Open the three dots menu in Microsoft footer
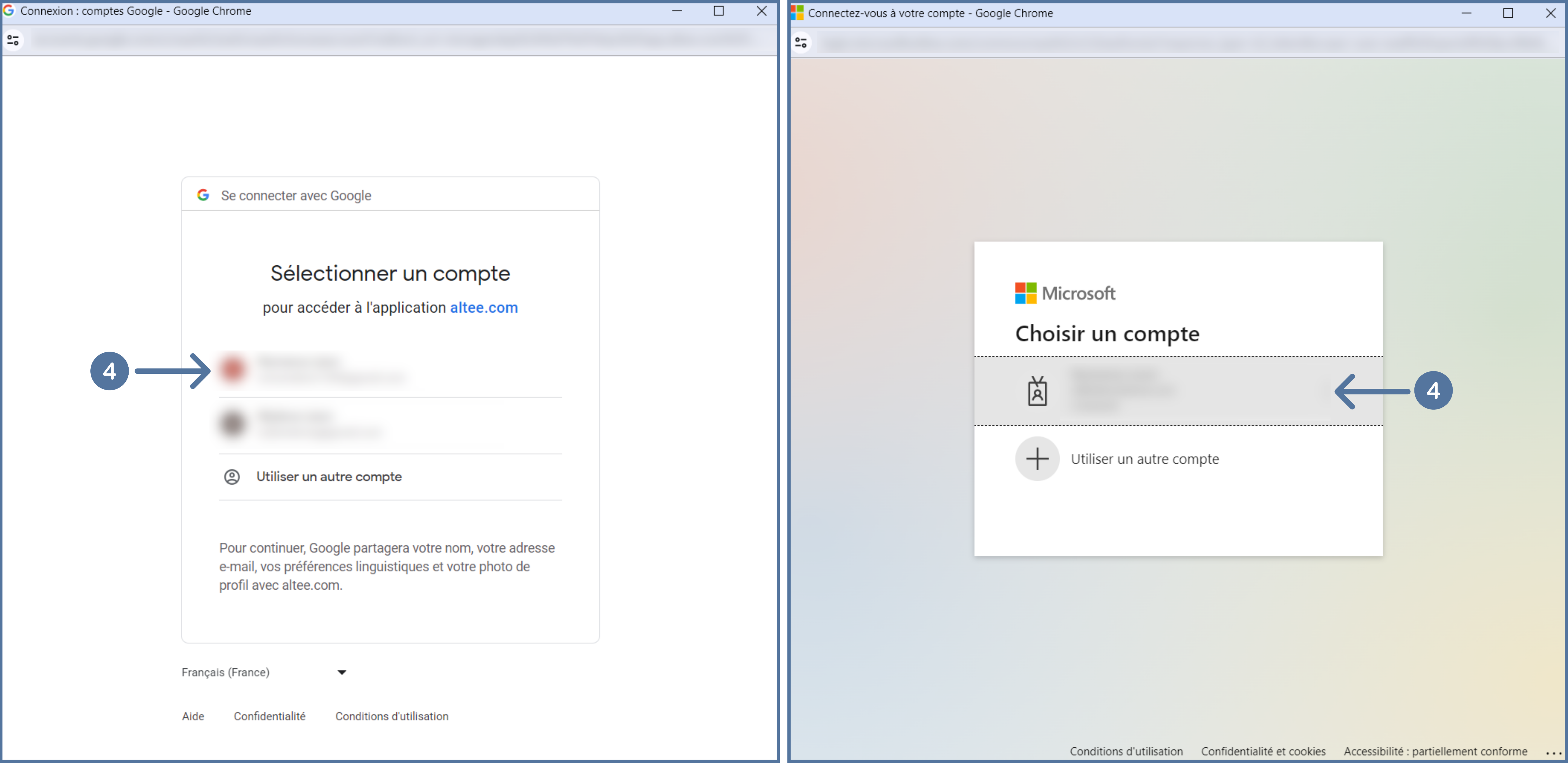This screenshot has height=763, width=1568. click(1554, 753)
